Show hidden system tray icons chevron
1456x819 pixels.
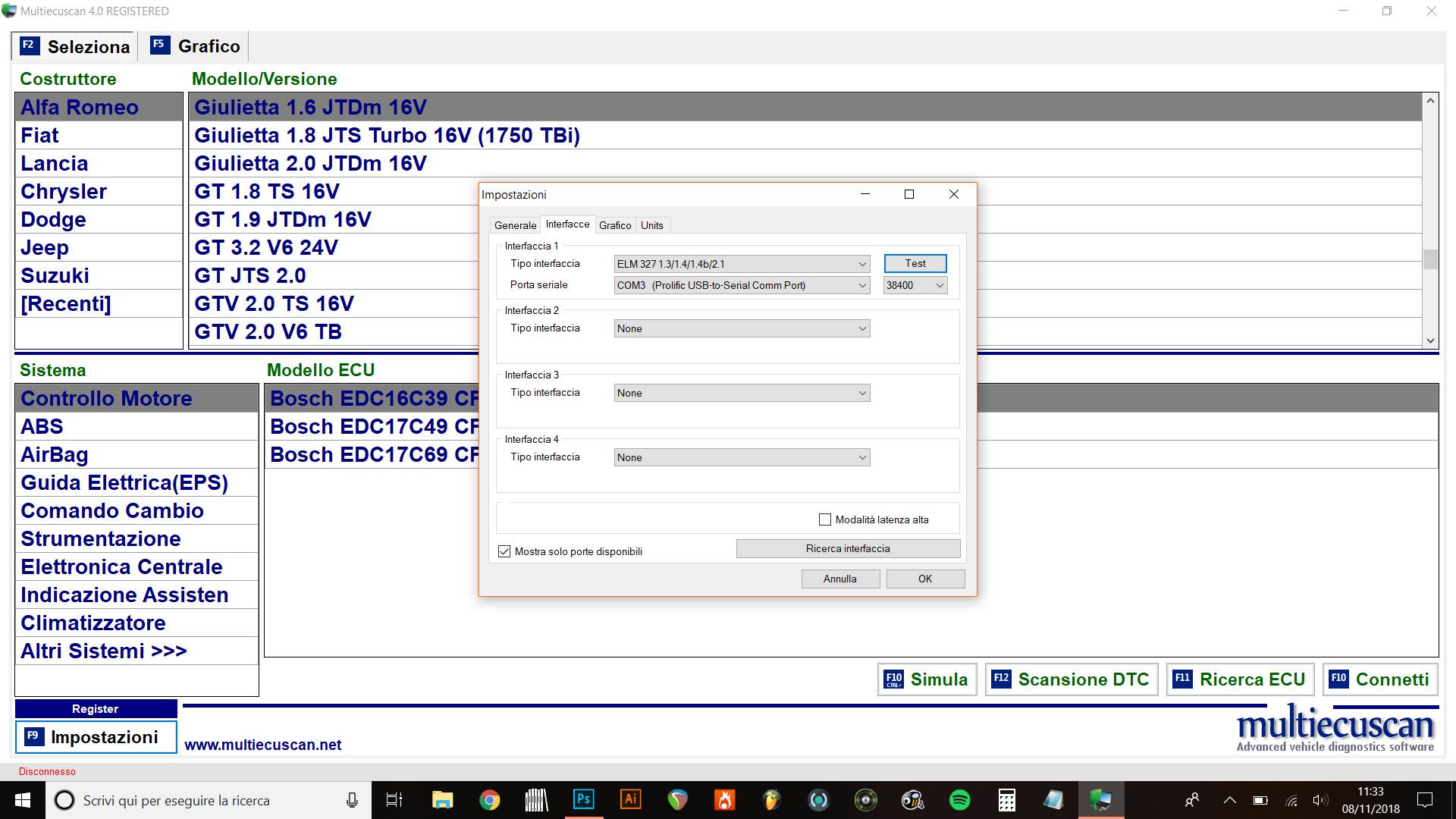click(x=1230, y=800)
